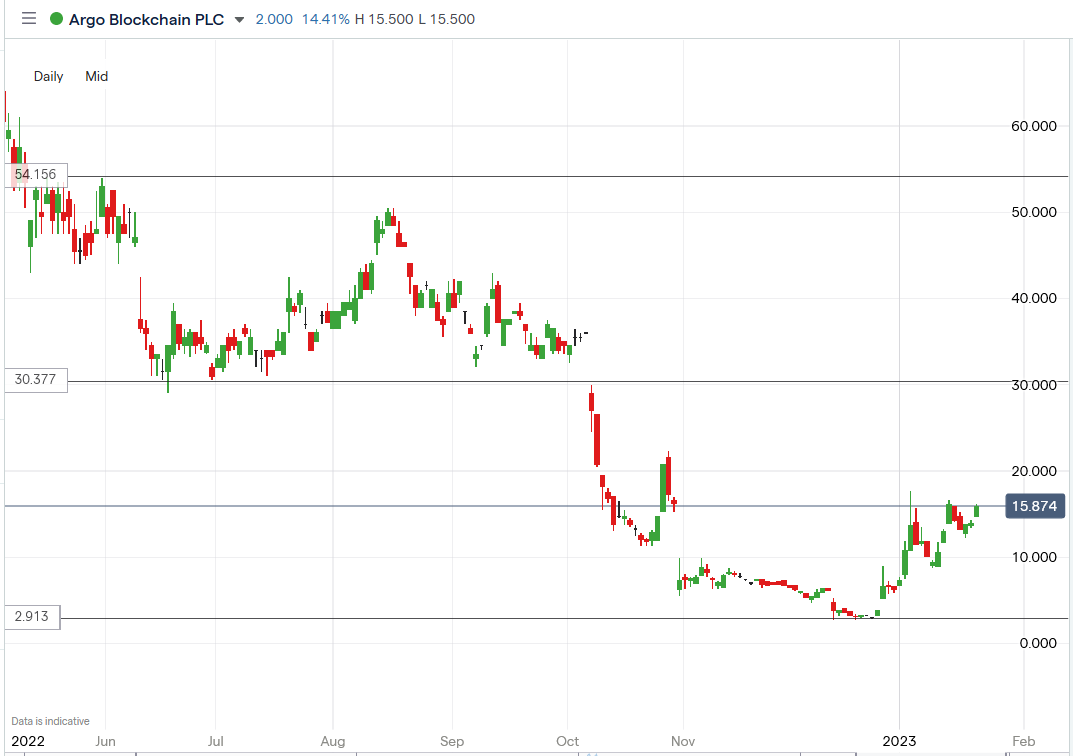Click the 60.000 price axis label
1073x756 pixels.
click(x=1033, y=126)
